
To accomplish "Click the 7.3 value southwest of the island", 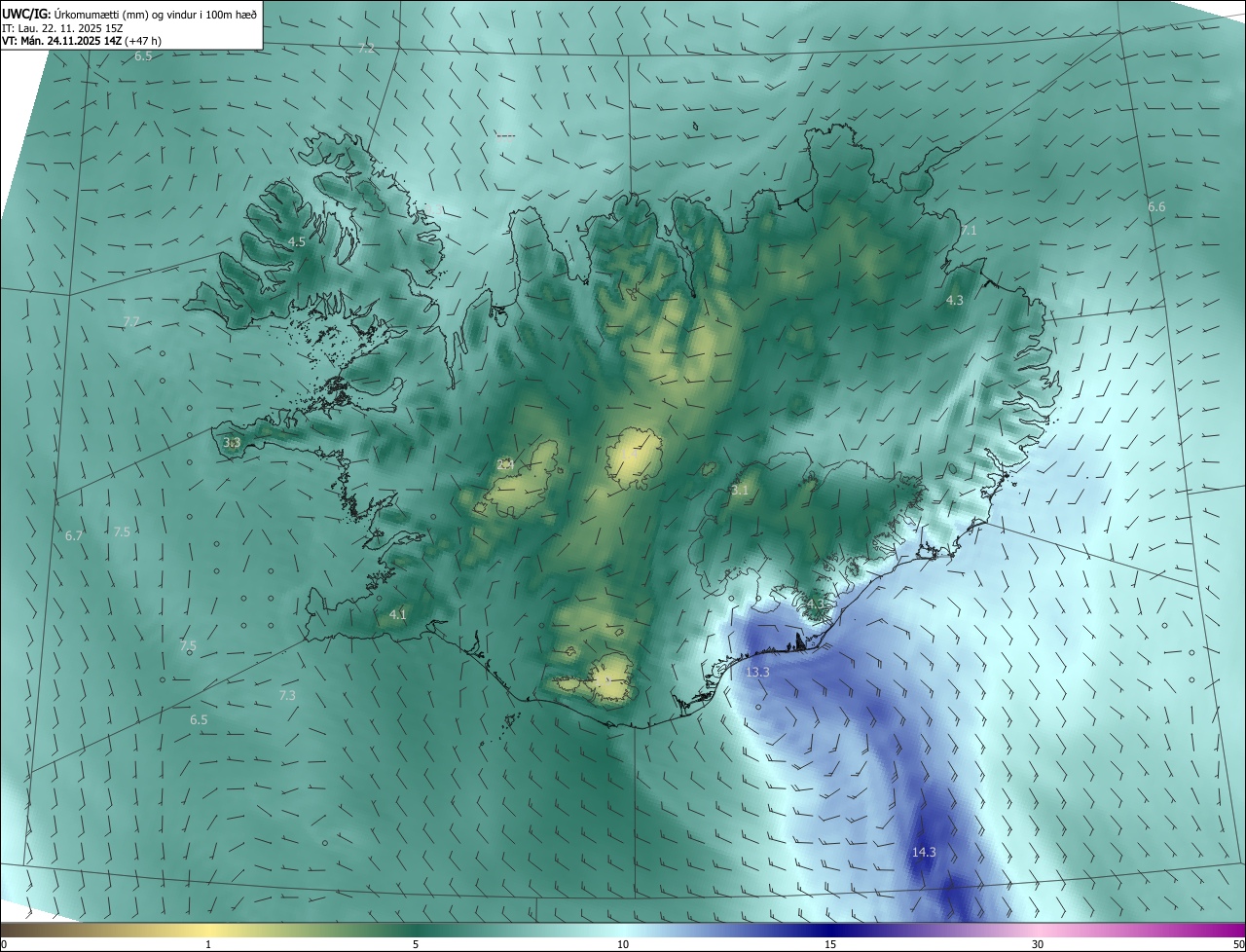I will click(x=287, y=695).
